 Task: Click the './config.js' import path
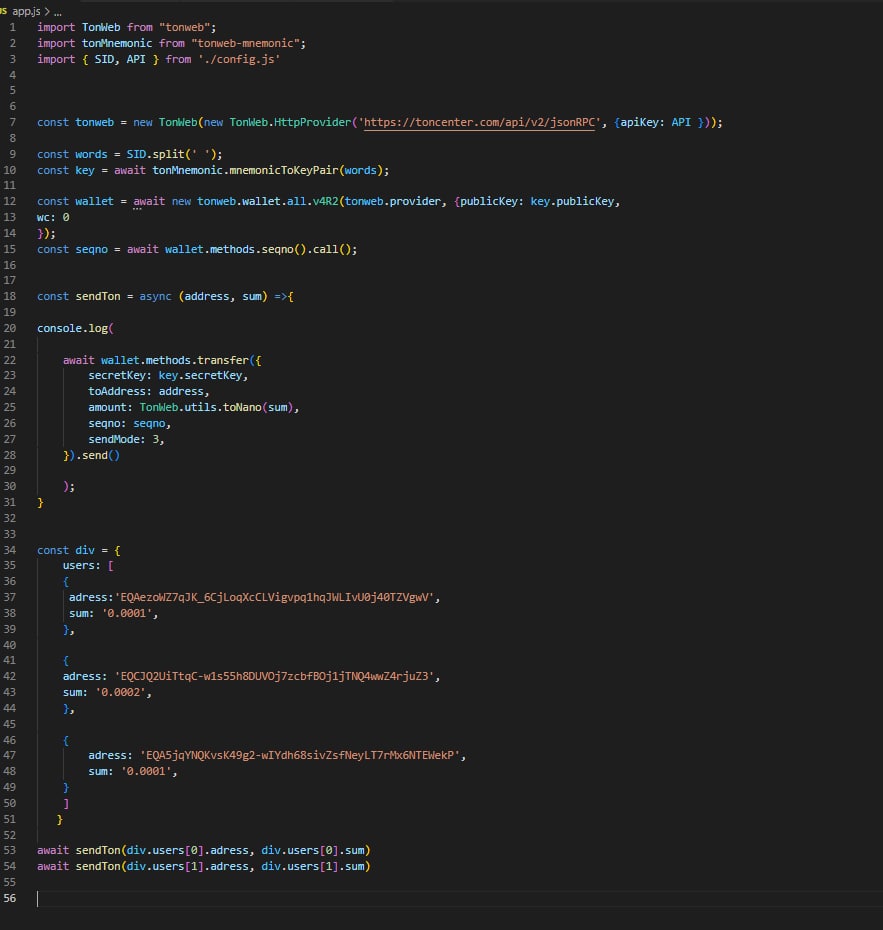click(239, 59)
